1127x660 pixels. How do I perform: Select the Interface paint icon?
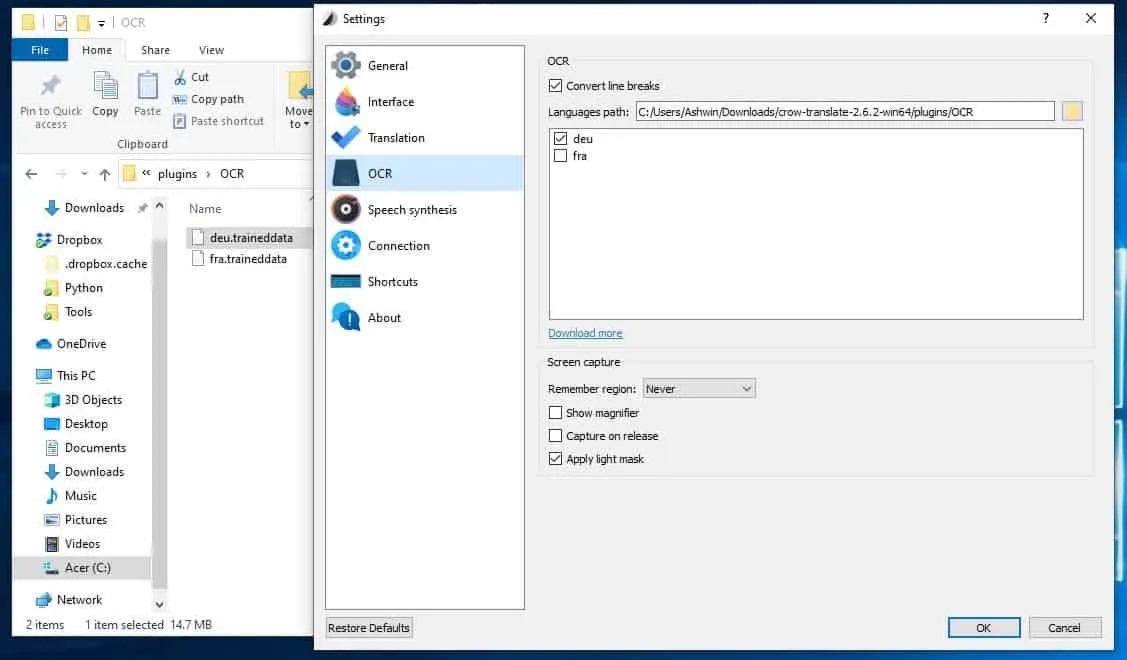tap(346, 101)
